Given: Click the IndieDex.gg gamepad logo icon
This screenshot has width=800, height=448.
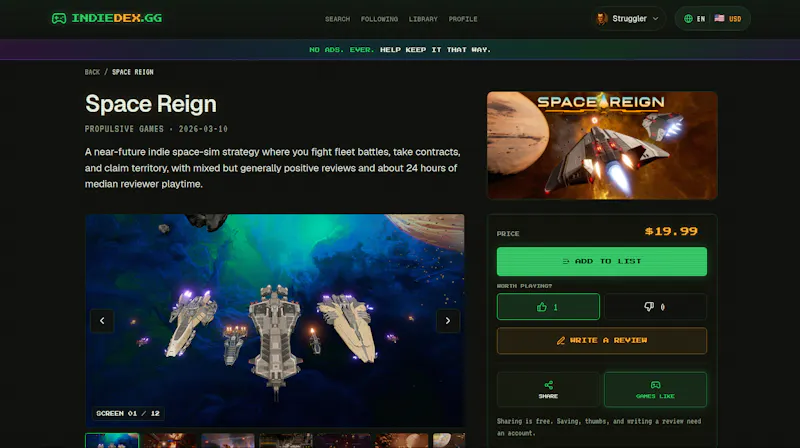Looking at the screenshot, I should coord(59,18).
